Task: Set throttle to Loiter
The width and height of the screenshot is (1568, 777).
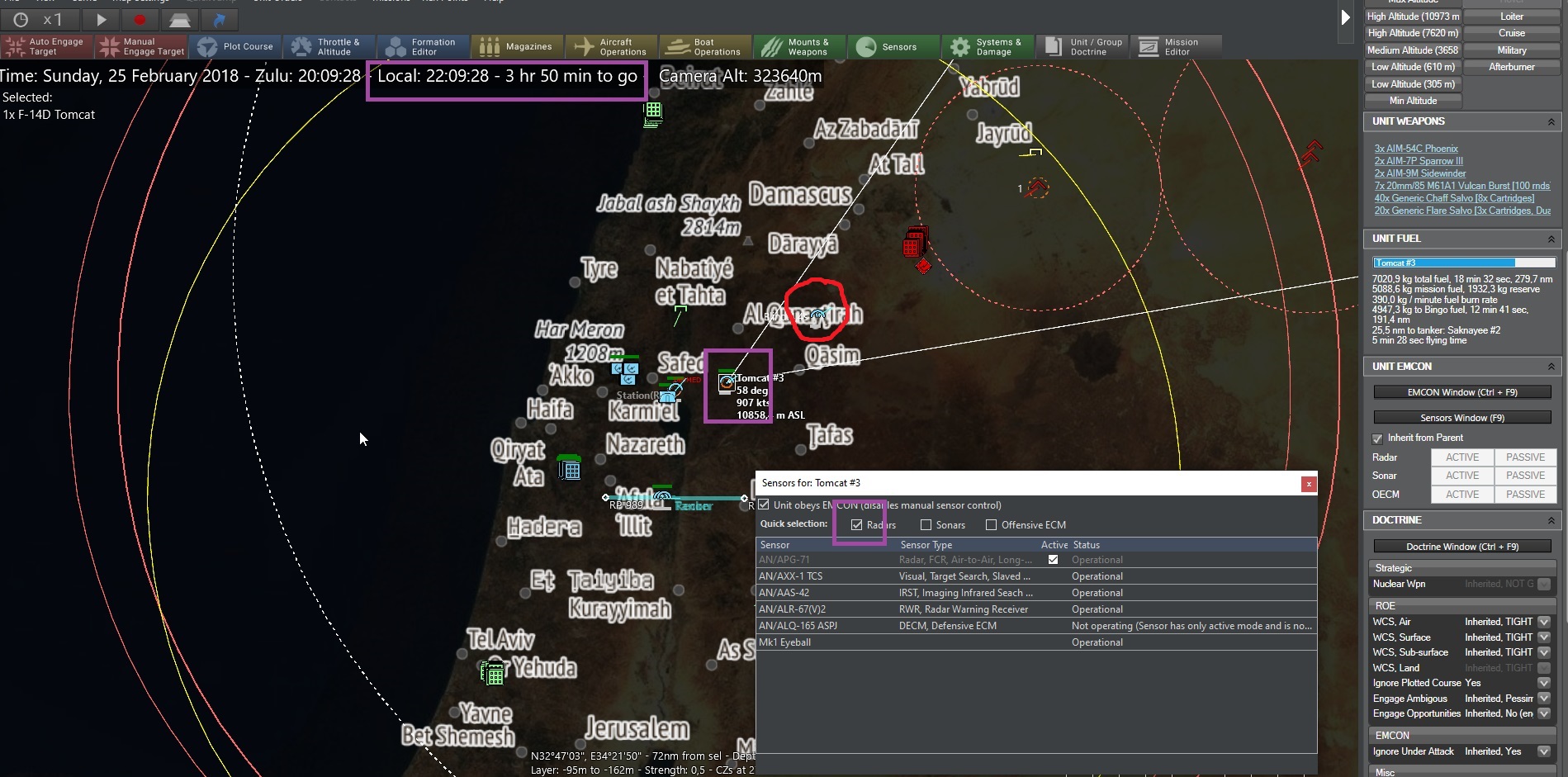Action: tap(1512, 17)
